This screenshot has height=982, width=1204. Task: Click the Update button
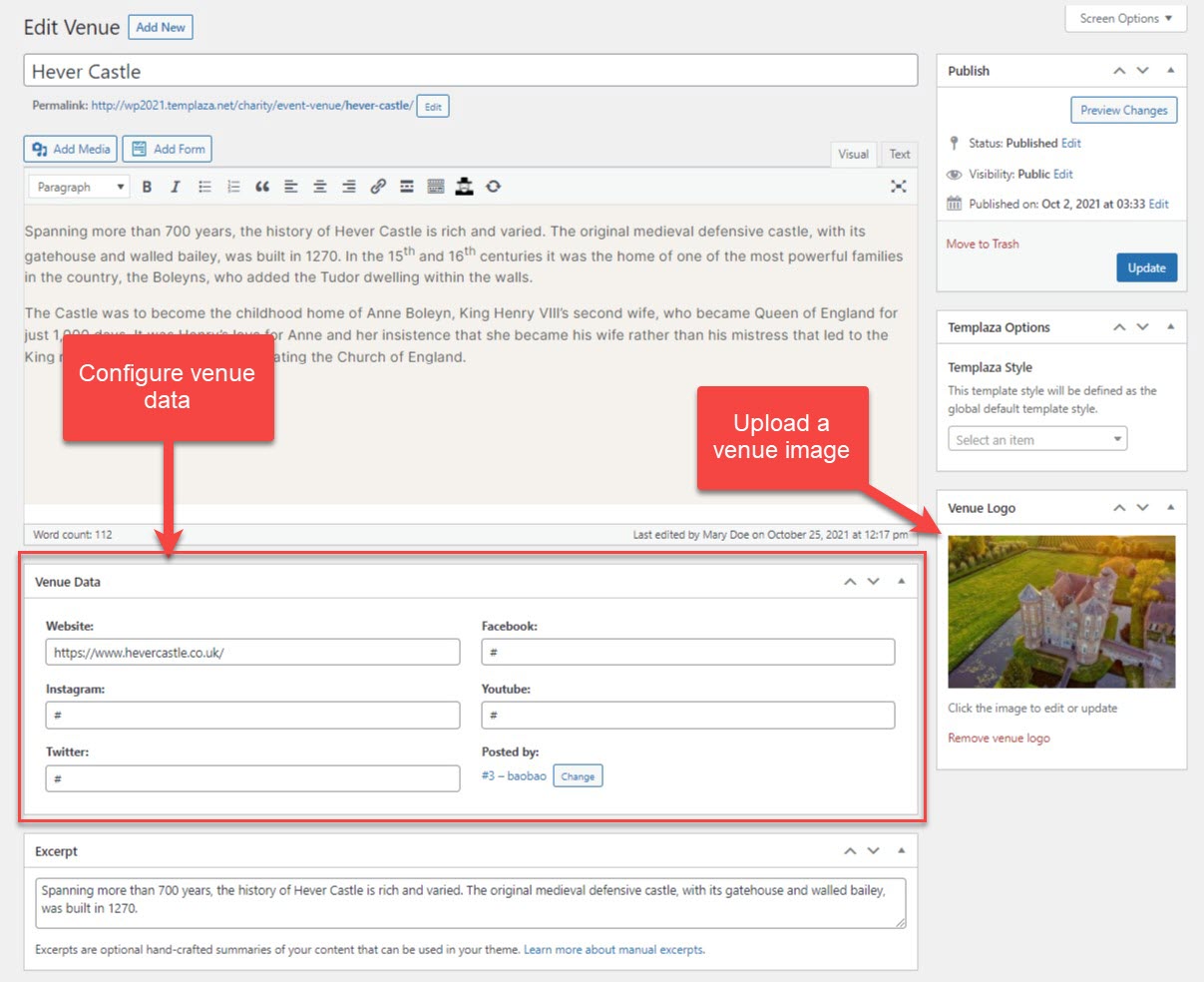[1146, 267]
